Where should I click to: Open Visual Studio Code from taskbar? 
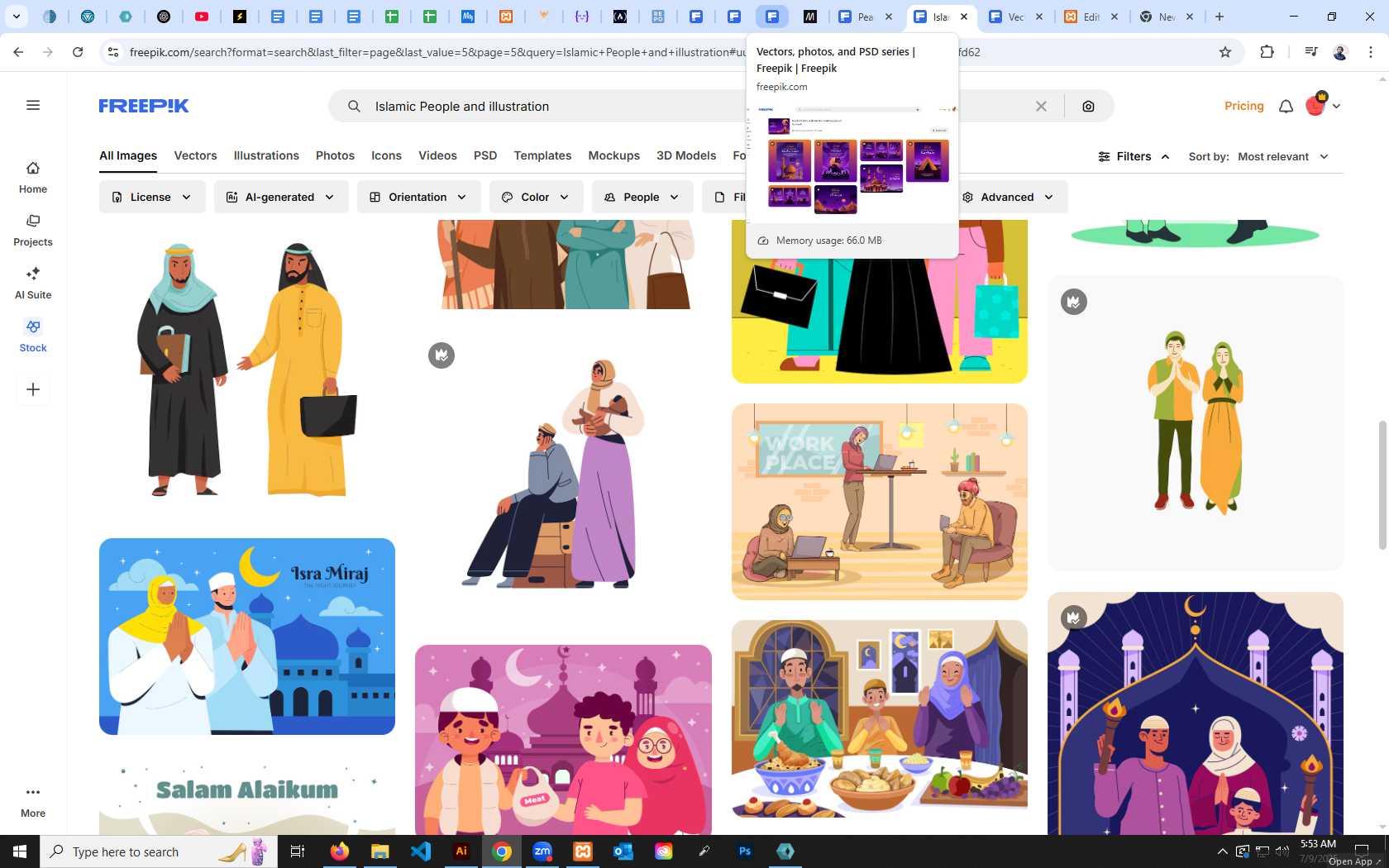[x=421, y=851]
